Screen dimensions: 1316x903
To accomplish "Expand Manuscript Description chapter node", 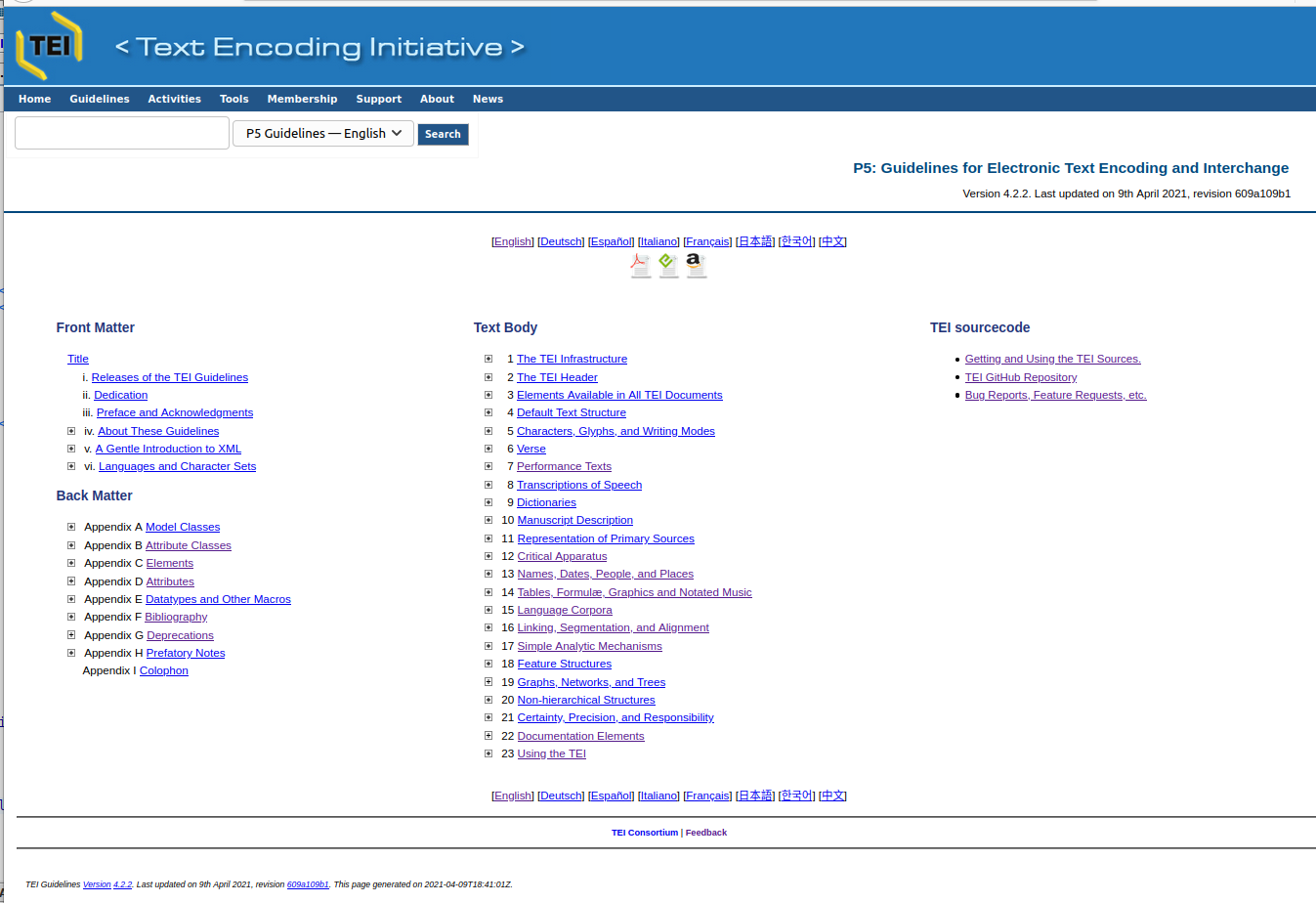I will [488, 520].
